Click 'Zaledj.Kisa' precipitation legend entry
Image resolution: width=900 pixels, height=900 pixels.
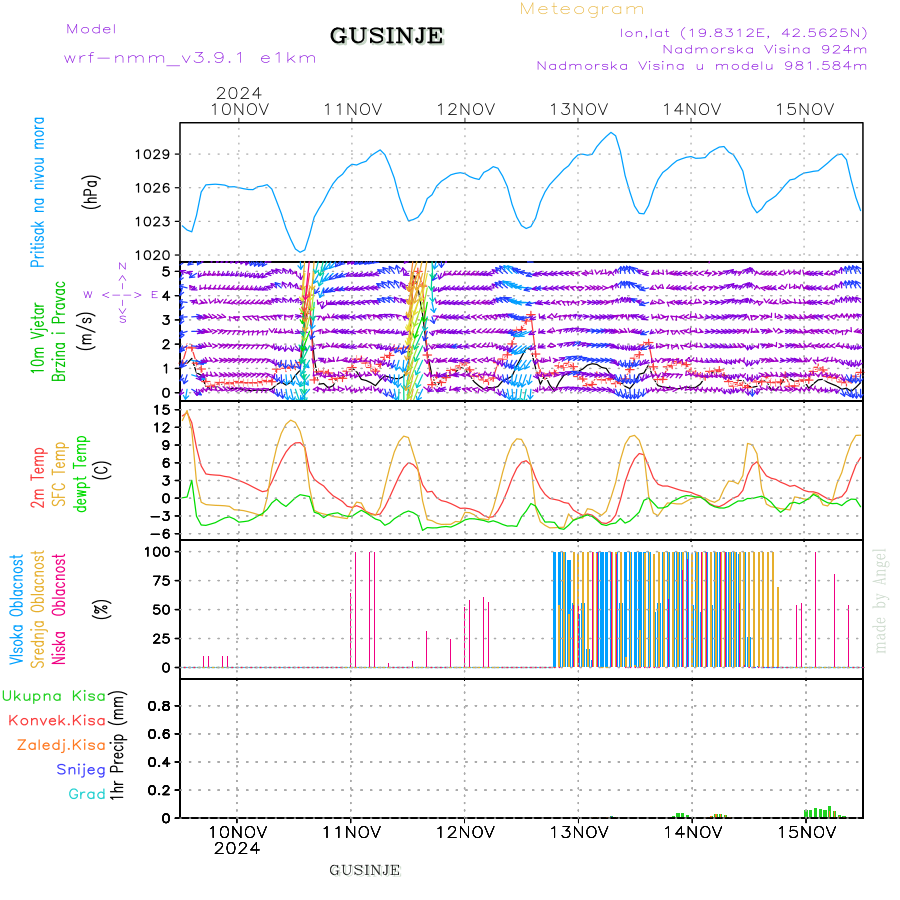click(x=61, y=746)
